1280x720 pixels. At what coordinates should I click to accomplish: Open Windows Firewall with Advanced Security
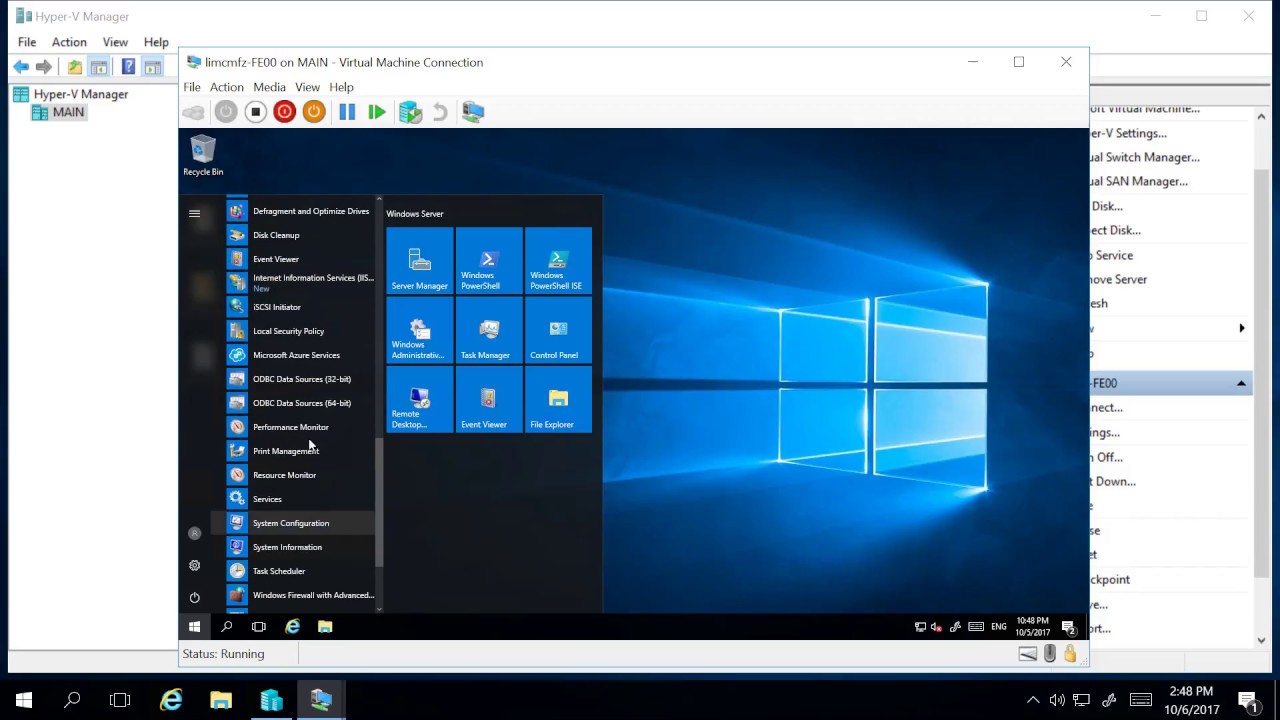299,595
